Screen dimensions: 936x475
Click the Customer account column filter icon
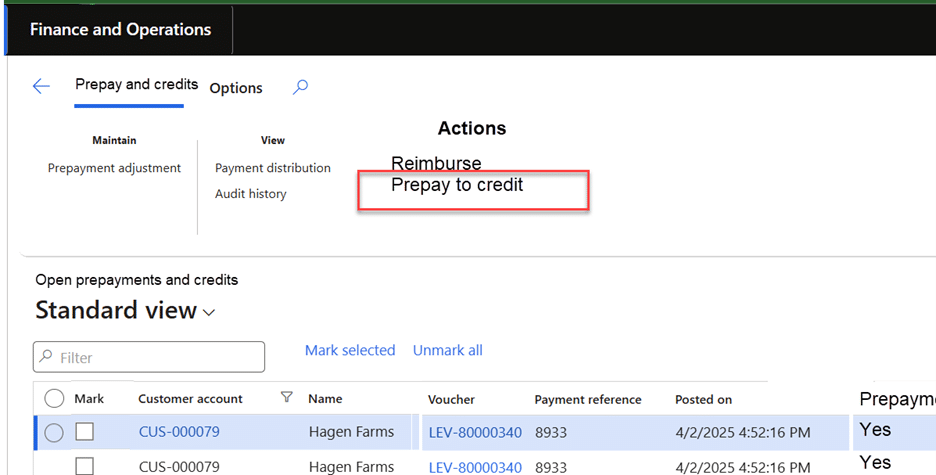tap(287, 397)
